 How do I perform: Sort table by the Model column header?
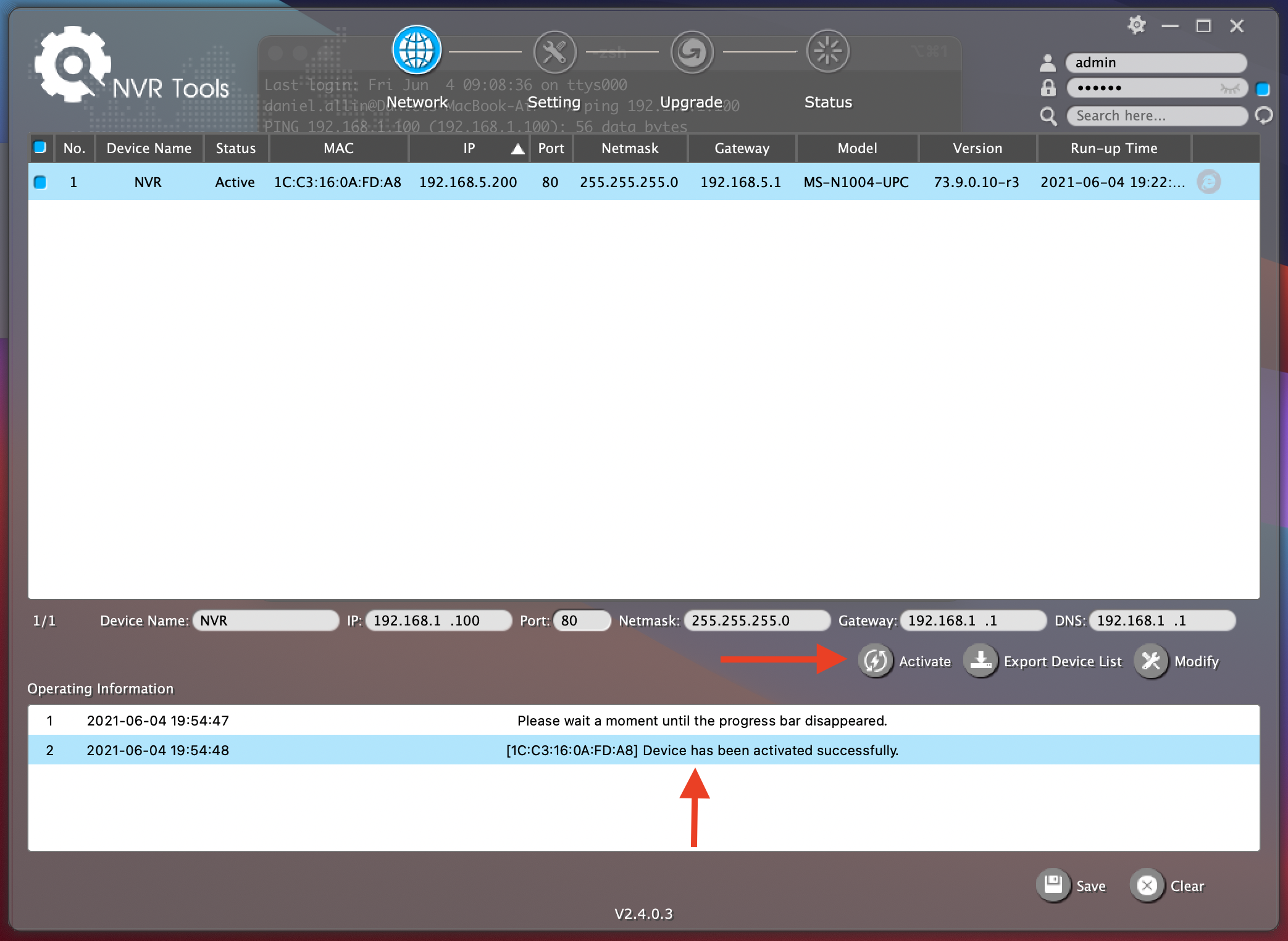point(857,149)
